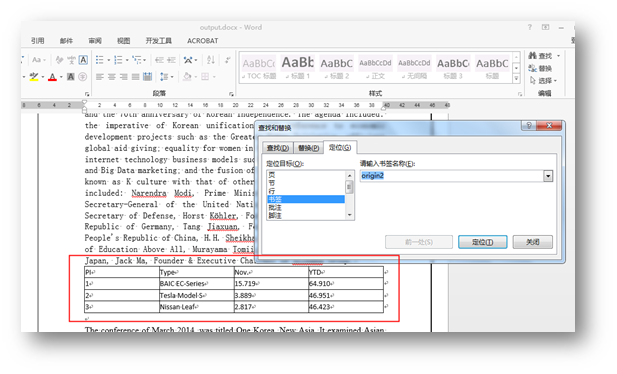Open the 开发工具 ribbon tab

click(159, 41)
